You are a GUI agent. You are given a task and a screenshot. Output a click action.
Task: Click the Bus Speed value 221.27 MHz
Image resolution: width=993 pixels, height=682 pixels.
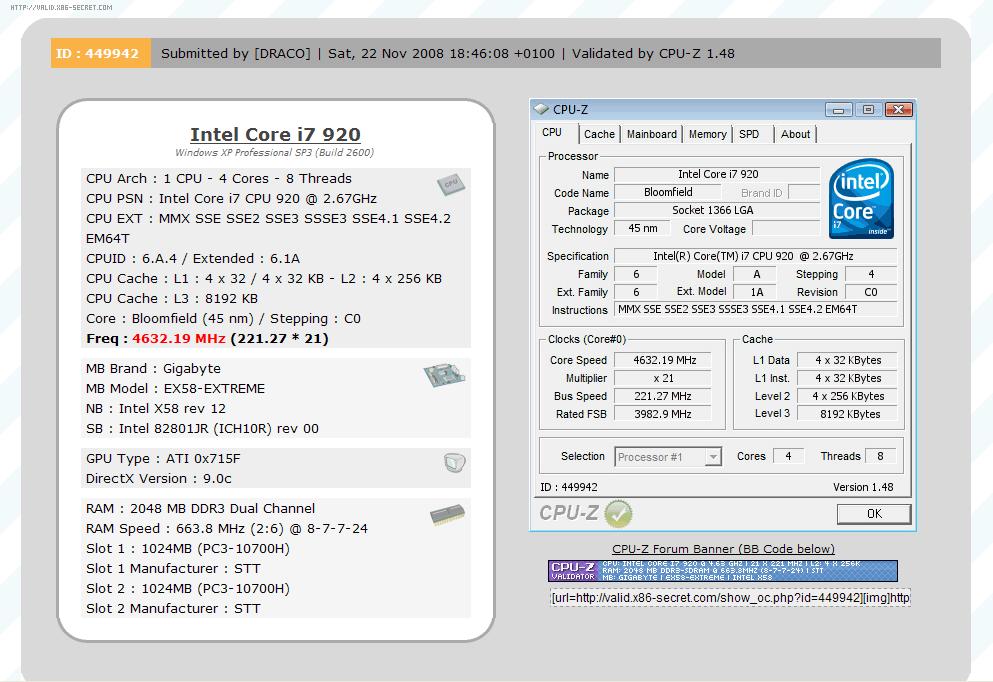click(663, 396)
